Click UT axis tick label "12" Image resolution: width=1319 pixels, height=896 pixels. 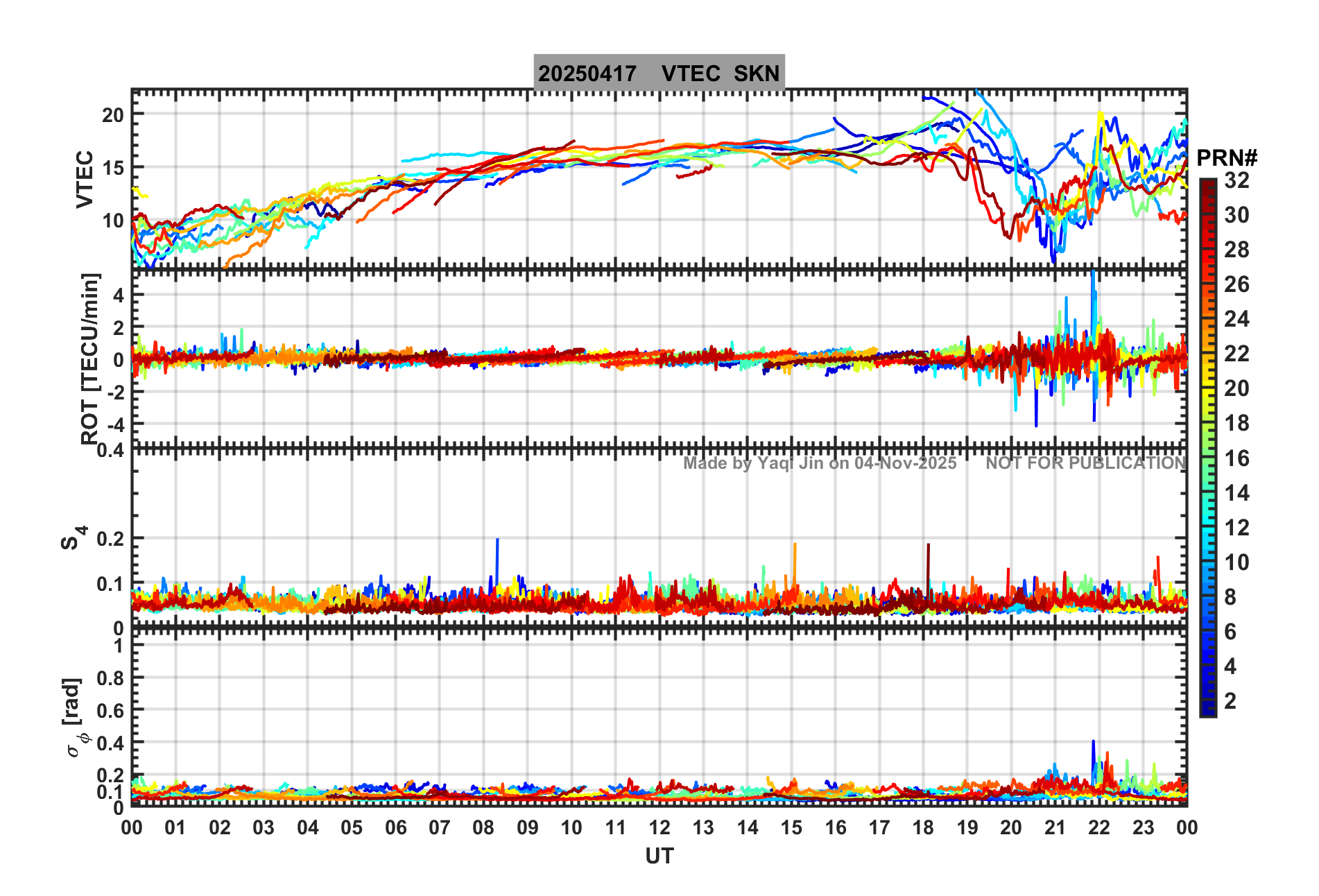[659, 827]
